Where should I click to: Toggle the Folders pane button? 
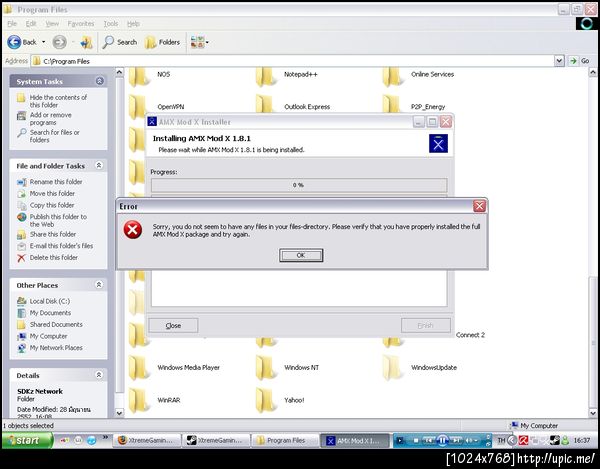pos(162,42)
